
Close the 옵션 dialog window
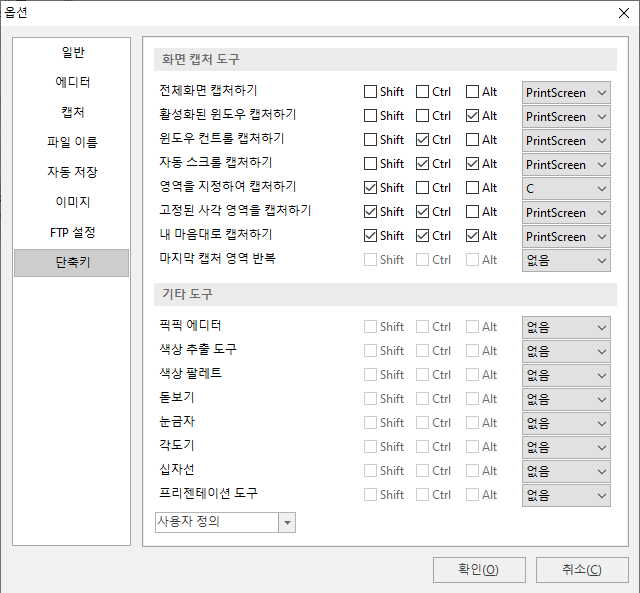624,13
